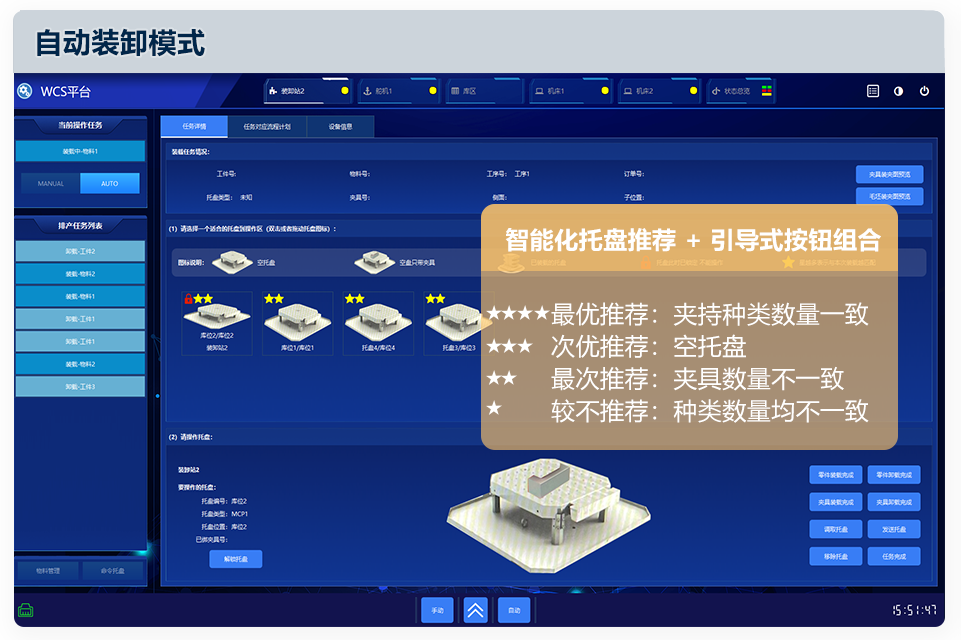The image size is (961, 640).
Task: Select the locked pallet 库位2/库位2
Action: click(217, 322)
